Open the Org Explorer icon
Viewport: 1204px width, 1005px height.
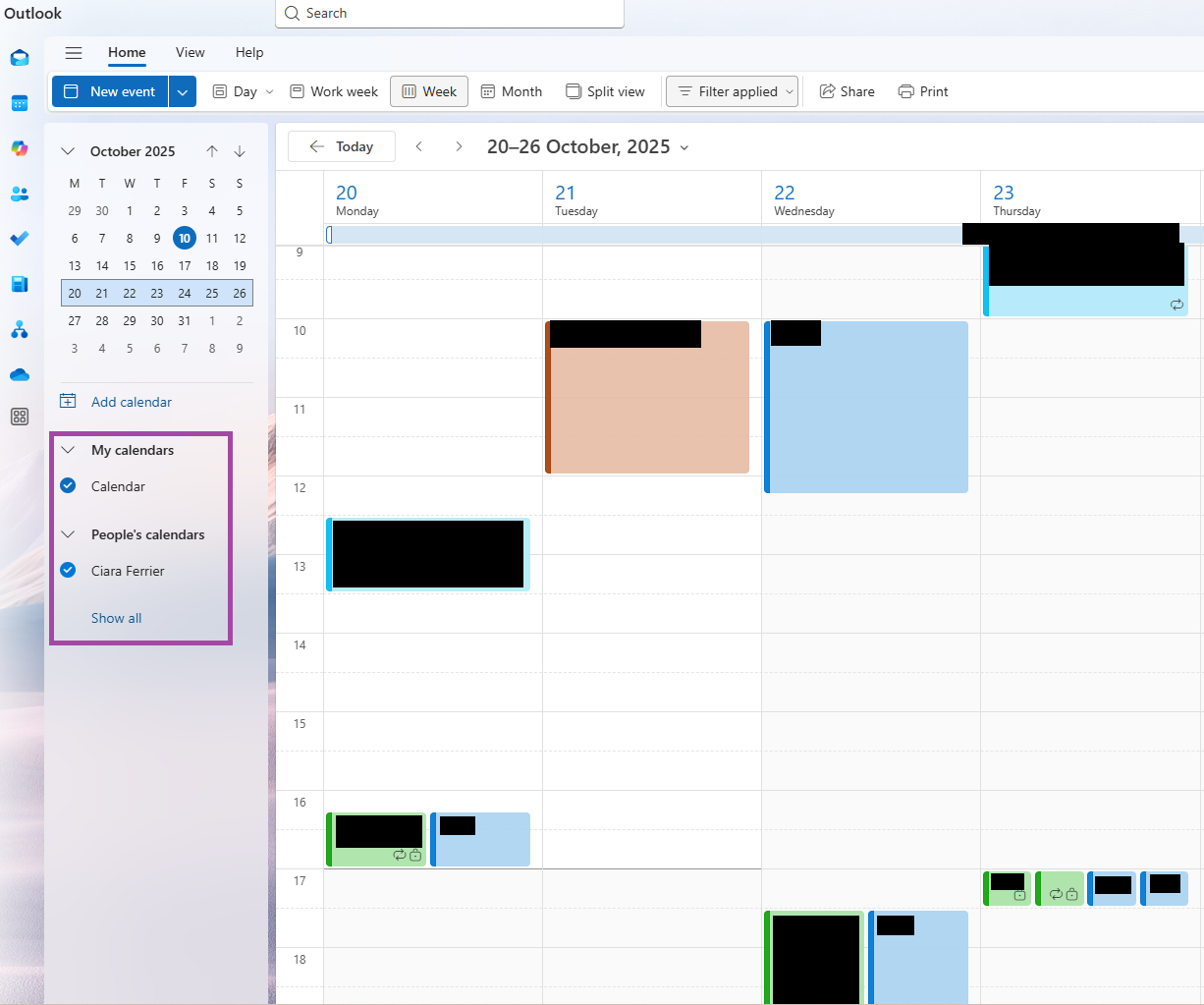tap(20, 329)
